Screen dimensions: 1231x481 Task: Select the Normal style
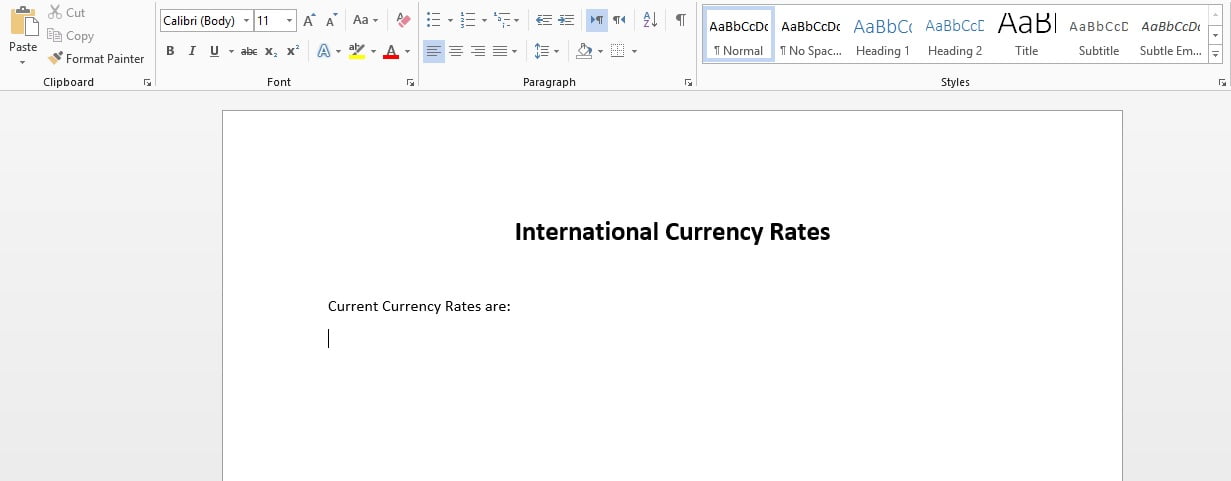[x=738, y=35]
